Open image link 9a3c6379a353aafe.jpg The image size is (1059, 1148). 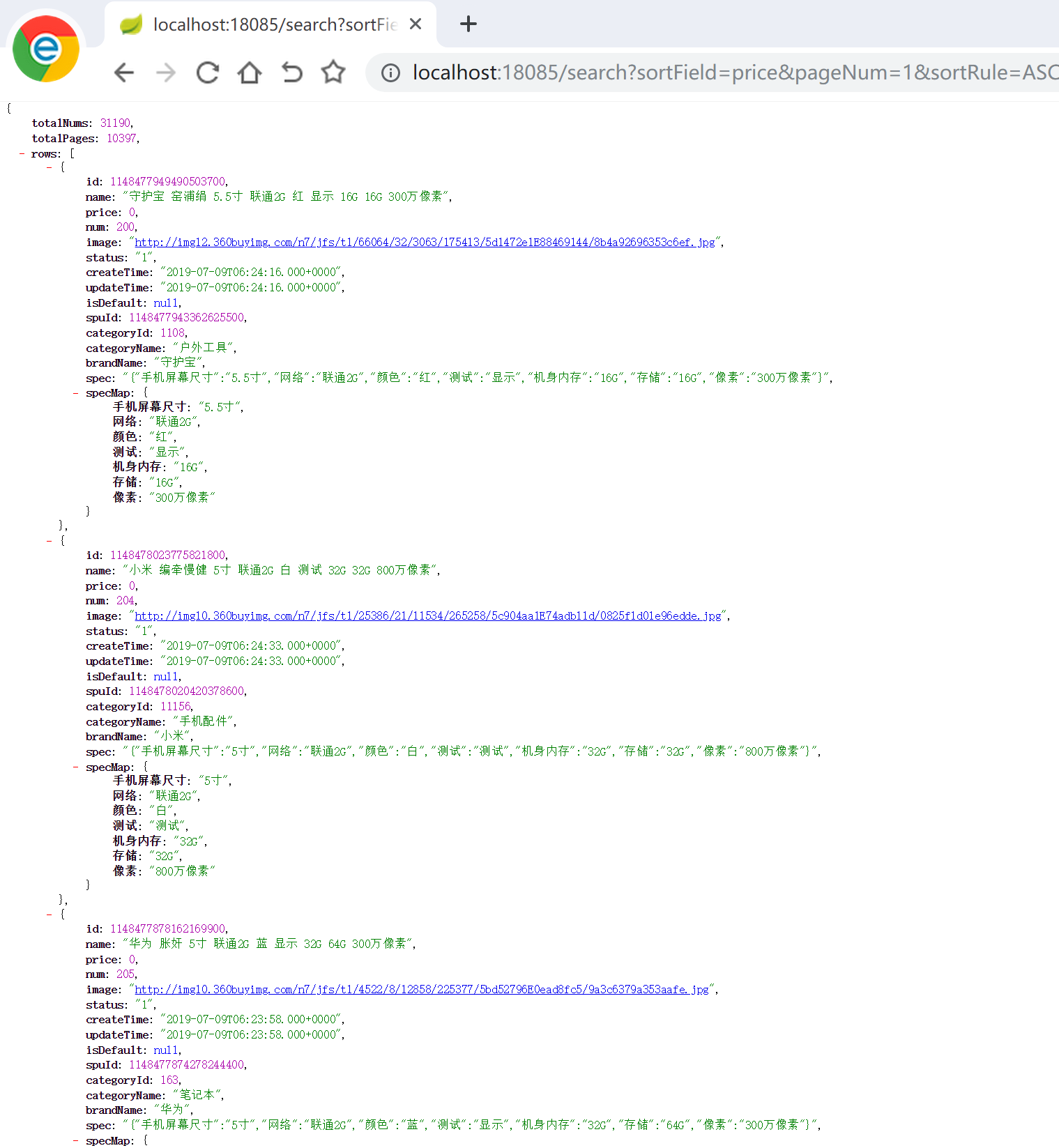(x=422, y=990)
